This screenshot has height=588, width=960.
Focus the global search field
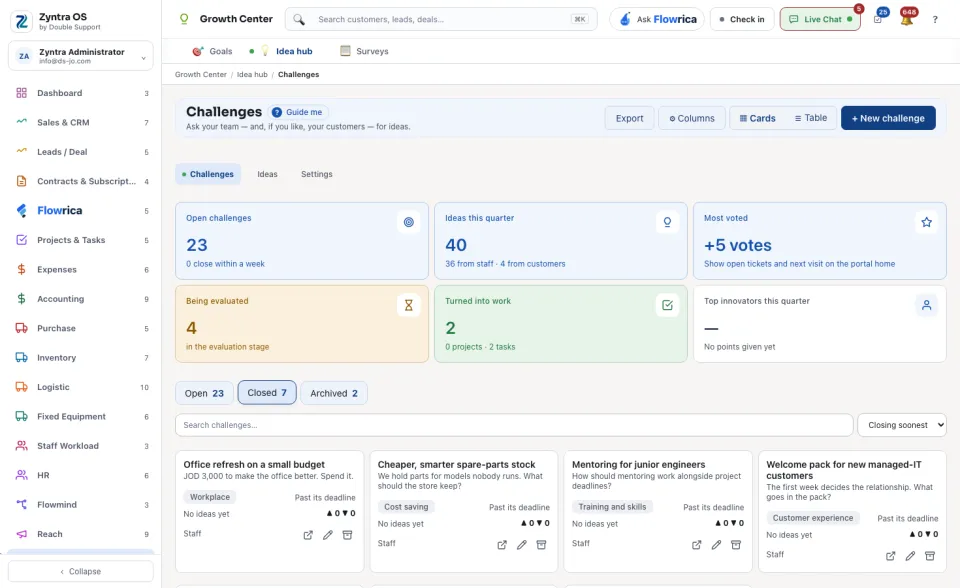(x=441, y=19)
